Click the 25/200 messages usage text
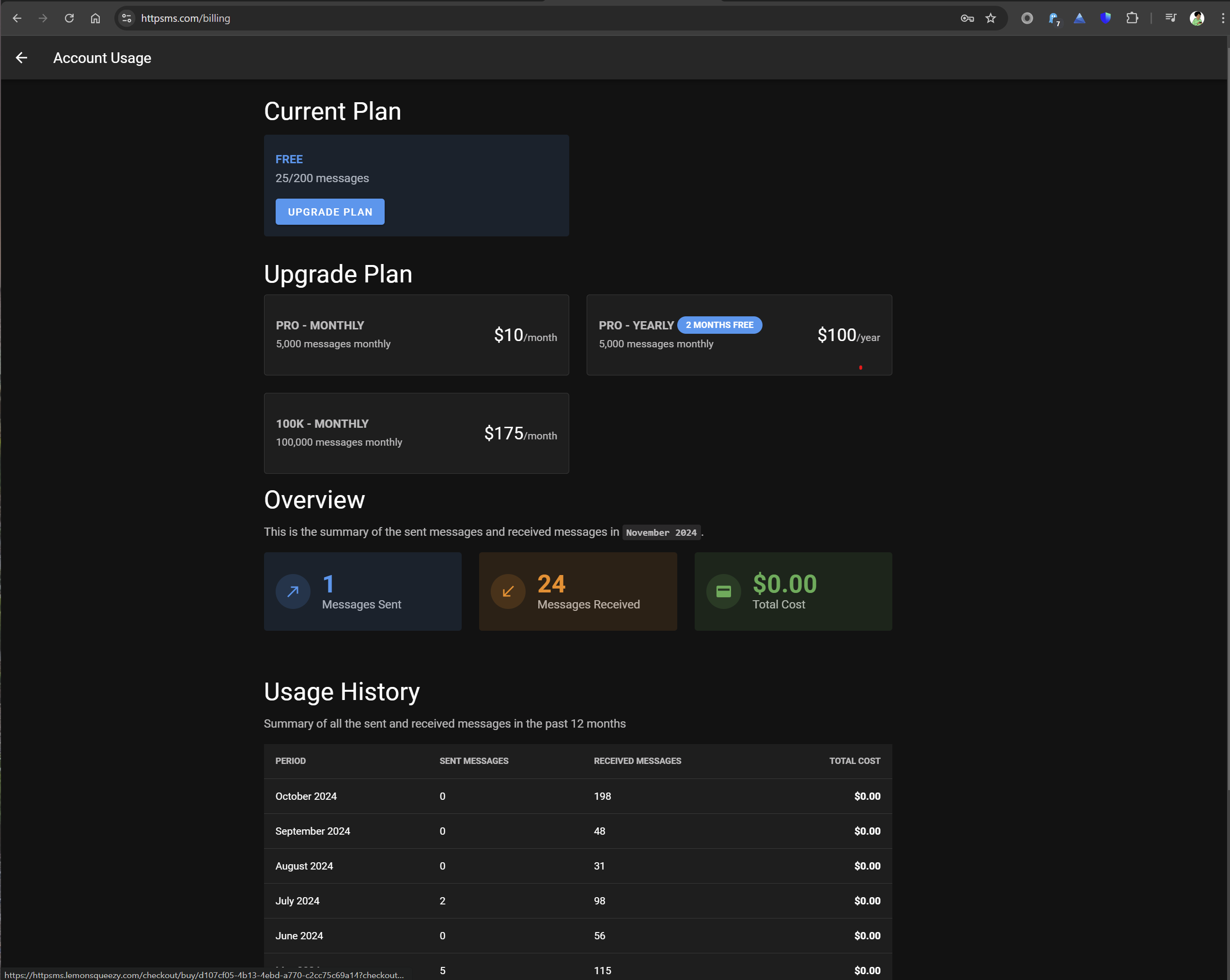The width and height of the screenshot is (1230, 980). [x=322, y=178]
